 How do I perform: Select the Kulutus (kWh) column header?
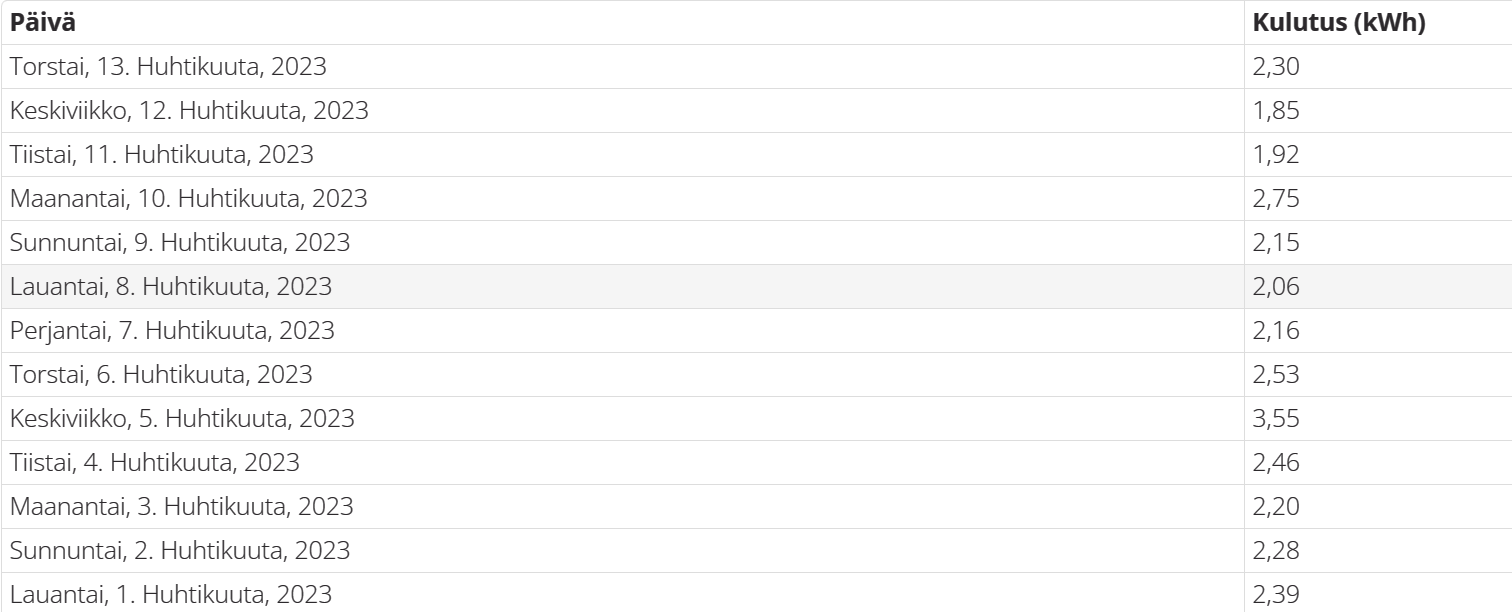1378,22
